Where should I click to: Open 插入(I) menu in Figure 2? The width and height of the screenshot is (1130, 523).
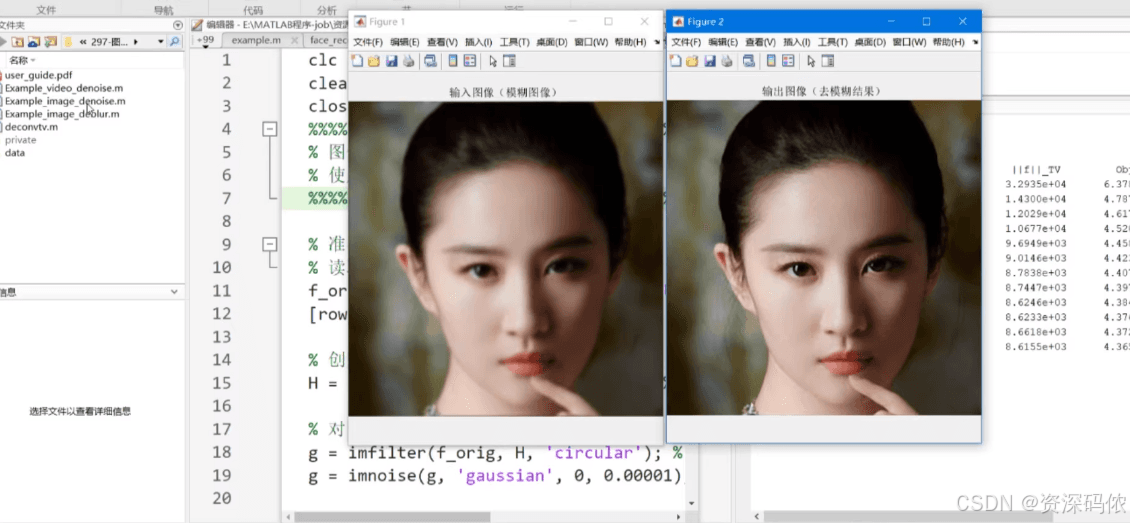point(798,43)
